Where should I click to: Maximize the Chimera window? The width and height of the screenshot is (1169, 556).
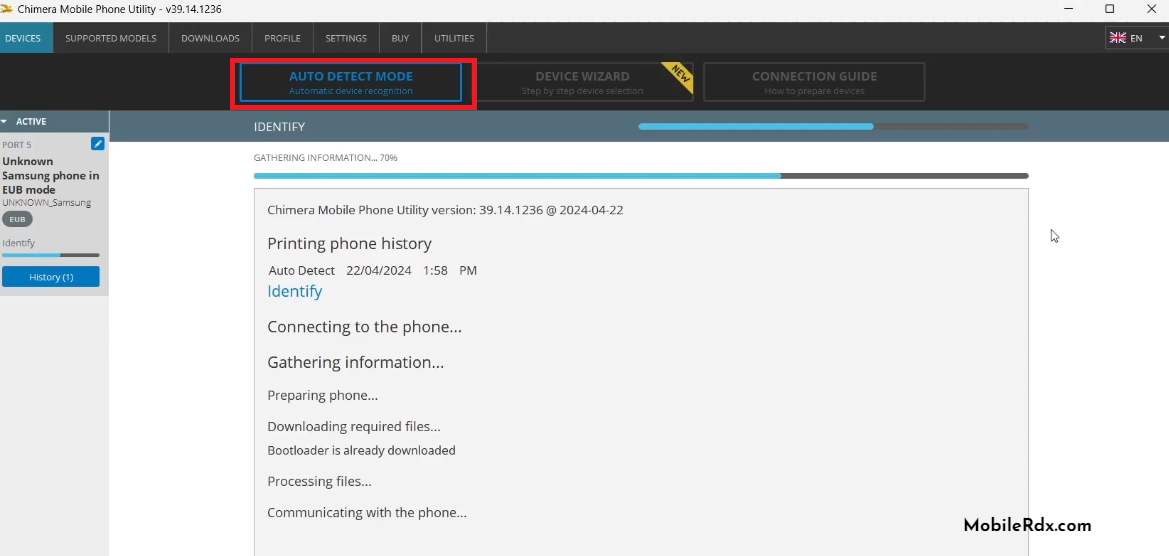point(1109,9)
